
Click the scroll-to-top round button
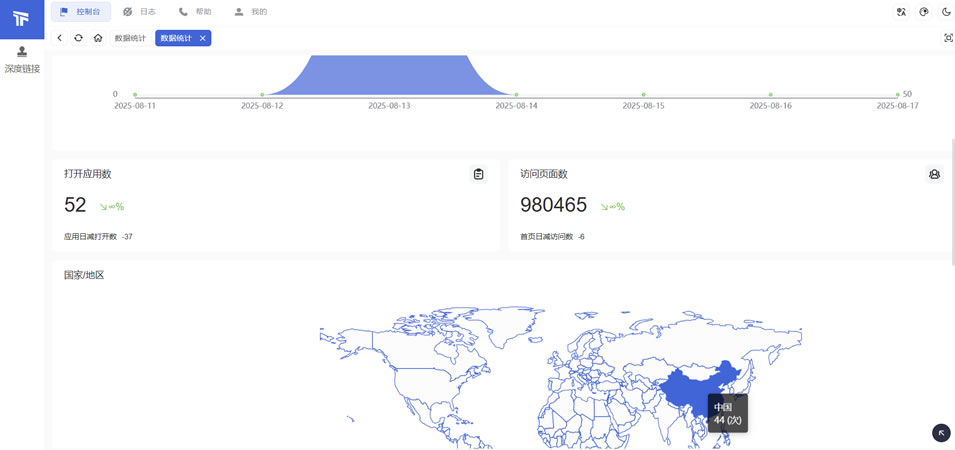pos(941,432)
